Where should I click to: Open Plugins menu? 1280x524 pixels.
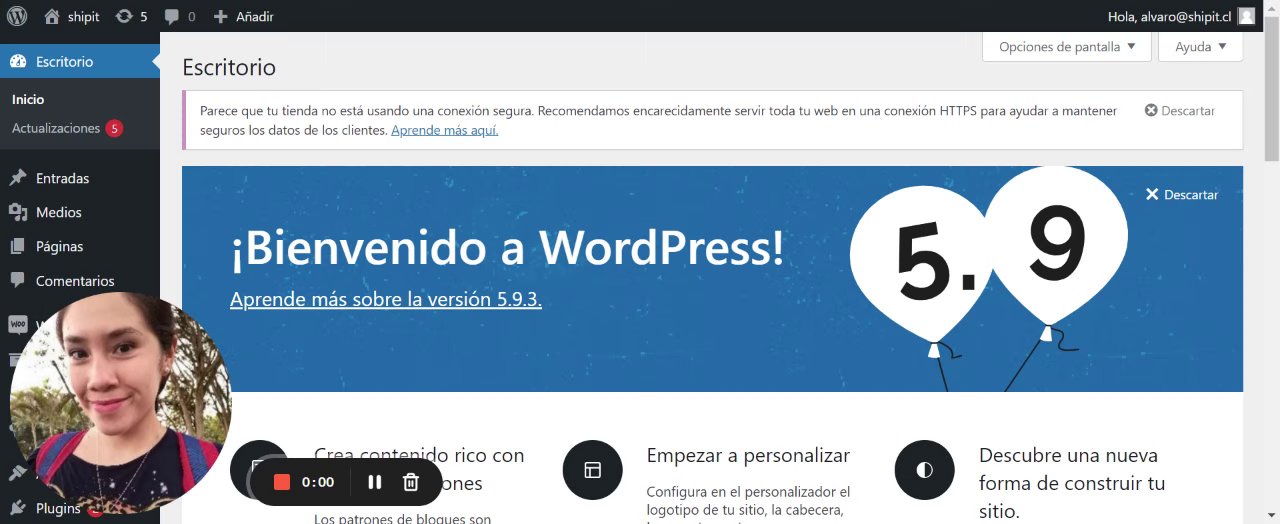58,508
